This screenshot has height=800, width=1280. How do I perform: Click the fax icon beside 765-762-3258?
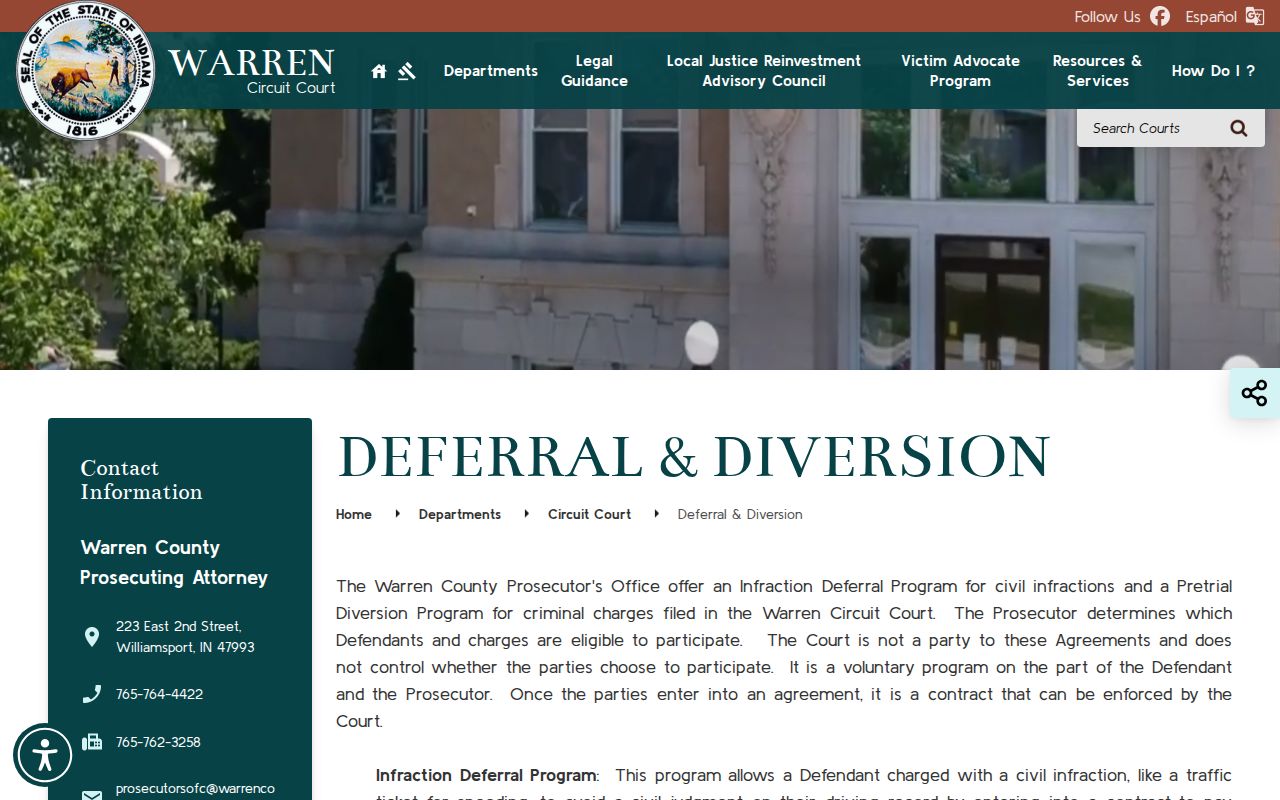pos(92,742)
